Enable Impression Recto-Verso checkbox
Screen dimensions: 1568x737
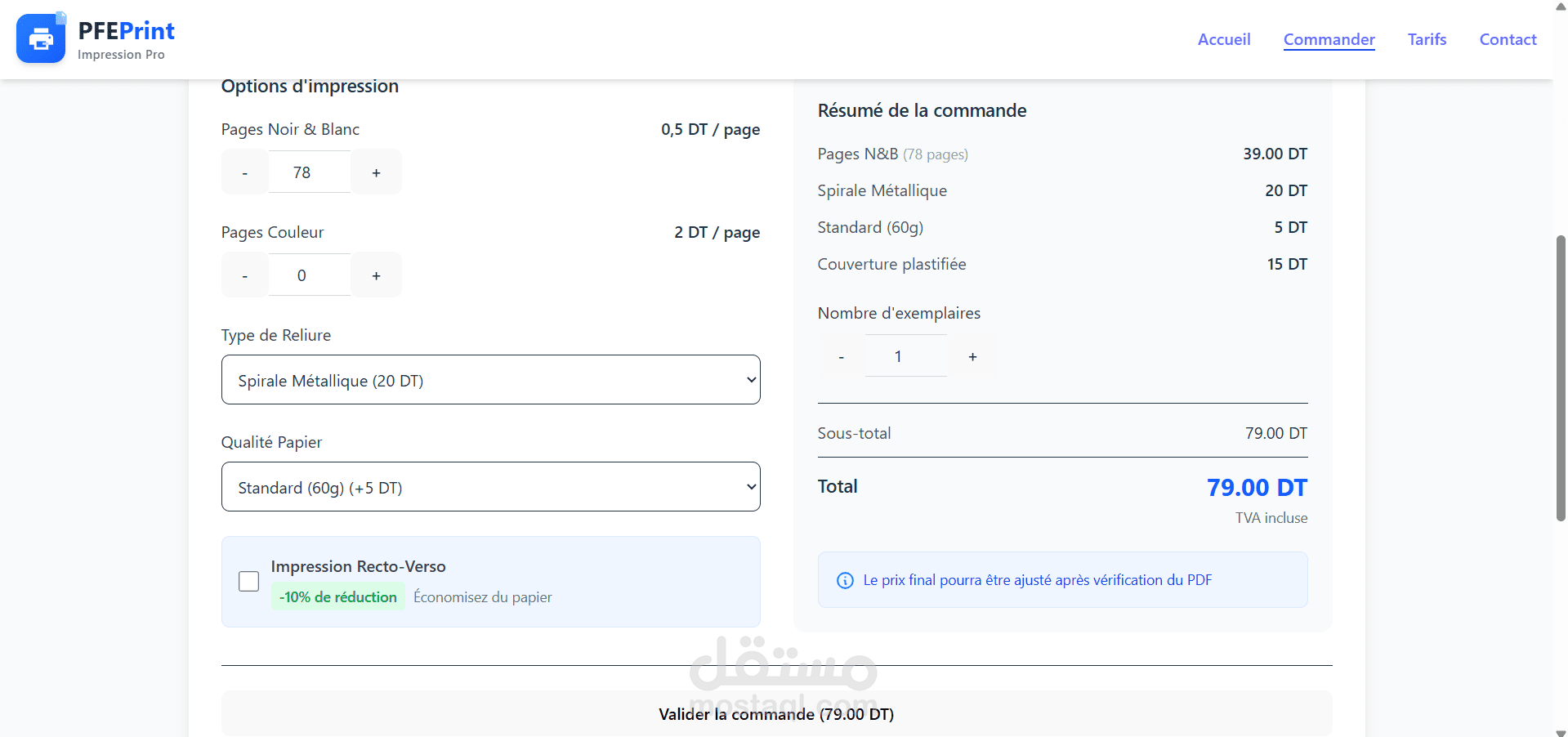(x=248, y=581)
